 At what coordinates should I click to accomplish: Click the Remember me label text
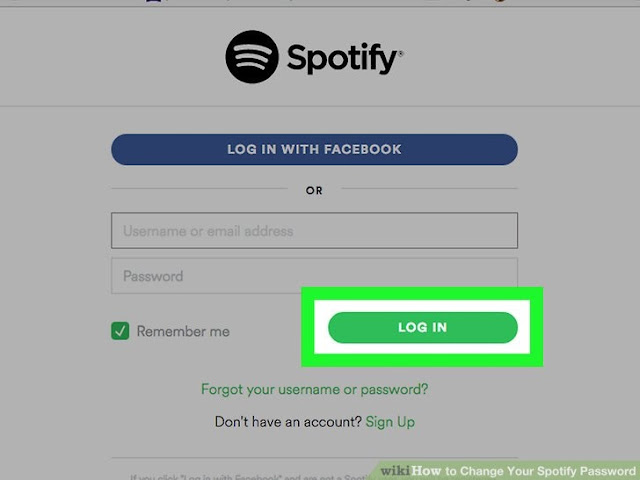tap(183, 331)
